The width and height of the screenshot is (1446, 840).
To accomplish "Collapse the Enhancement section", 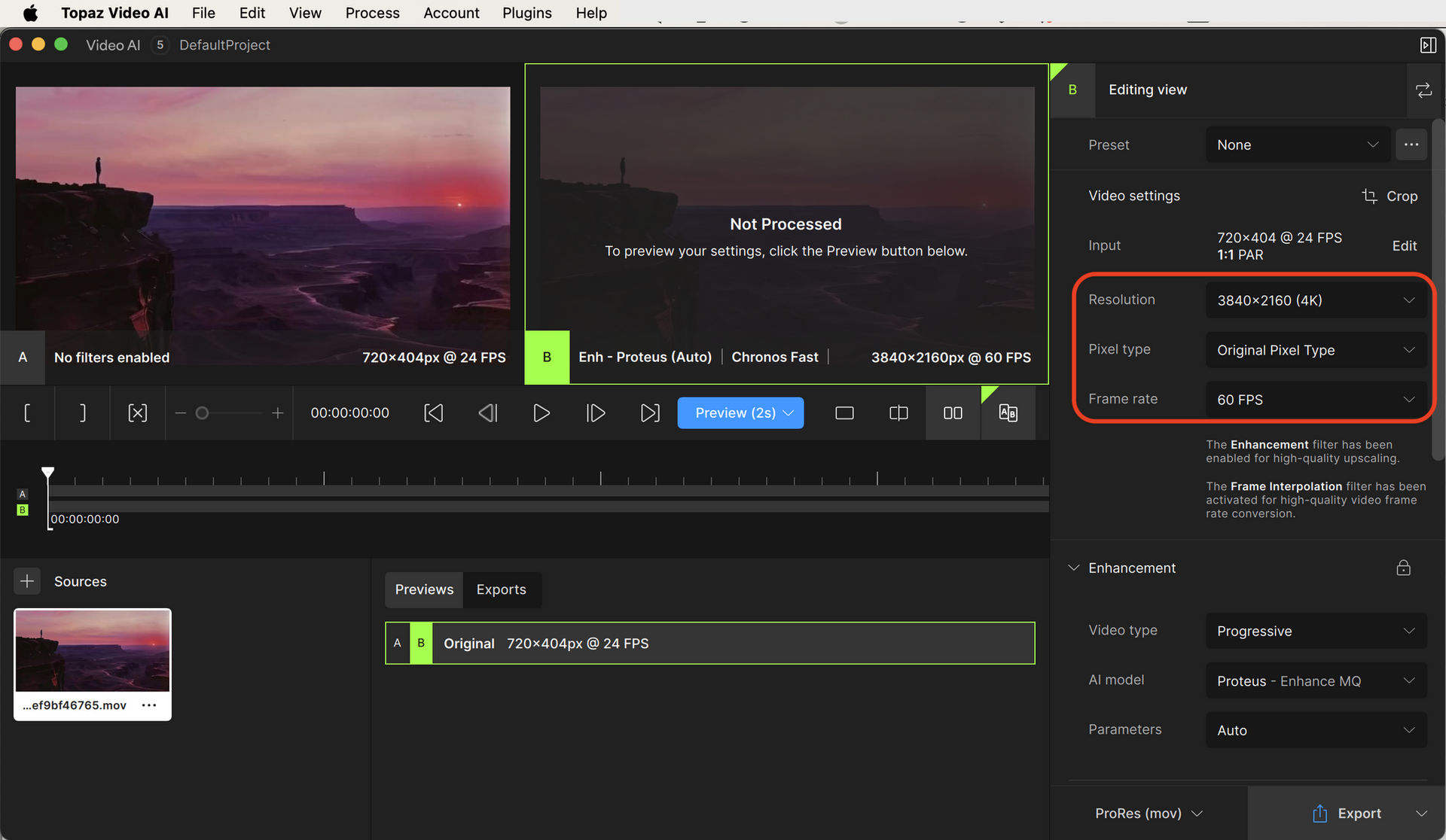I will click(1074, 568).
